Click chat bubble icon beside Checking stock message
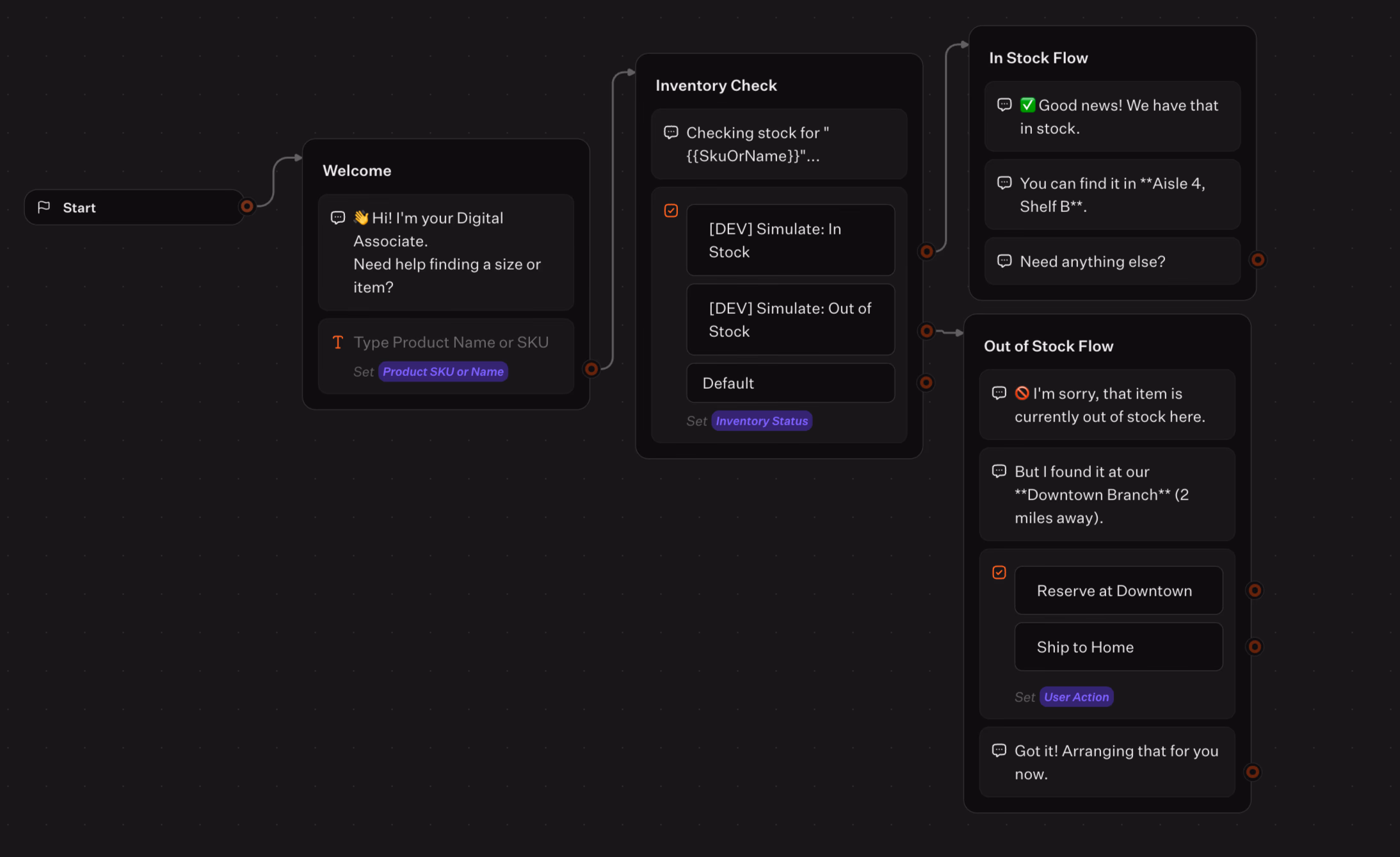1400x857 pixels. 671,133
